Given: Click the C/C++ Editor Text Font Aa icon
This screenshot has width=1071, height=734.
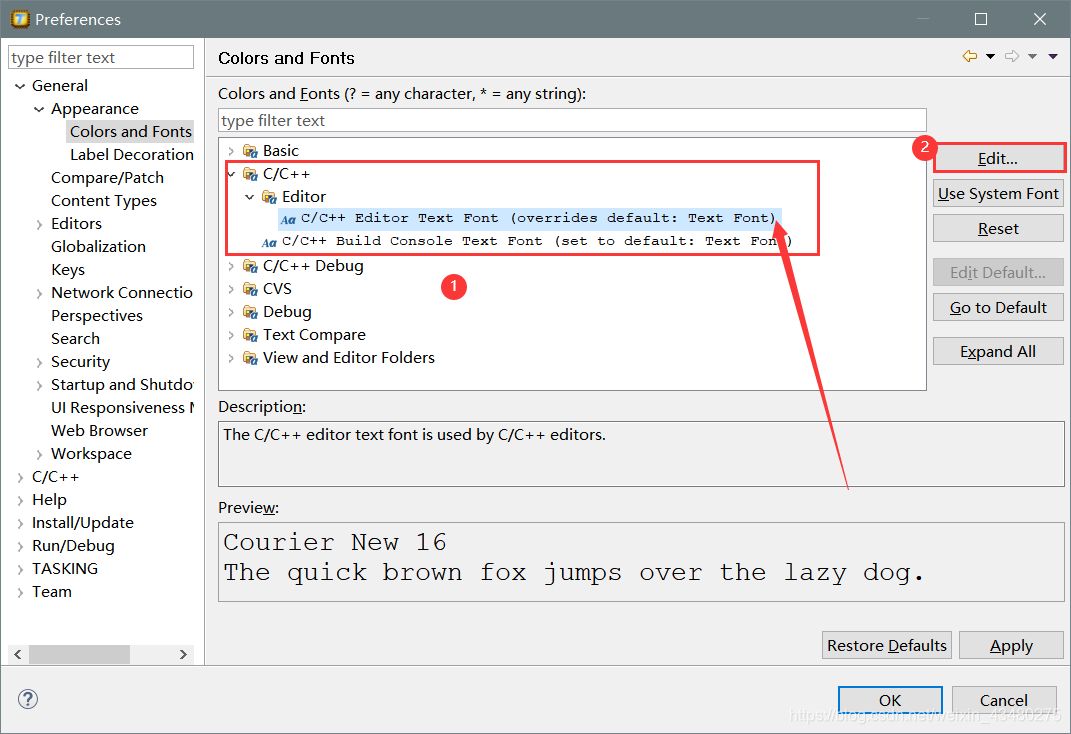Looking at the screenshot, I should (288, 219).
